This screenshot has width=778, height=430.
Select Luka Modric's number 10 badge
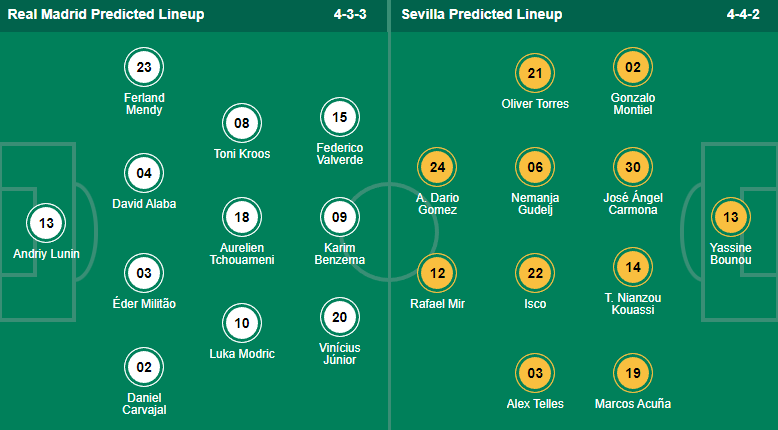tap(242, 322)
